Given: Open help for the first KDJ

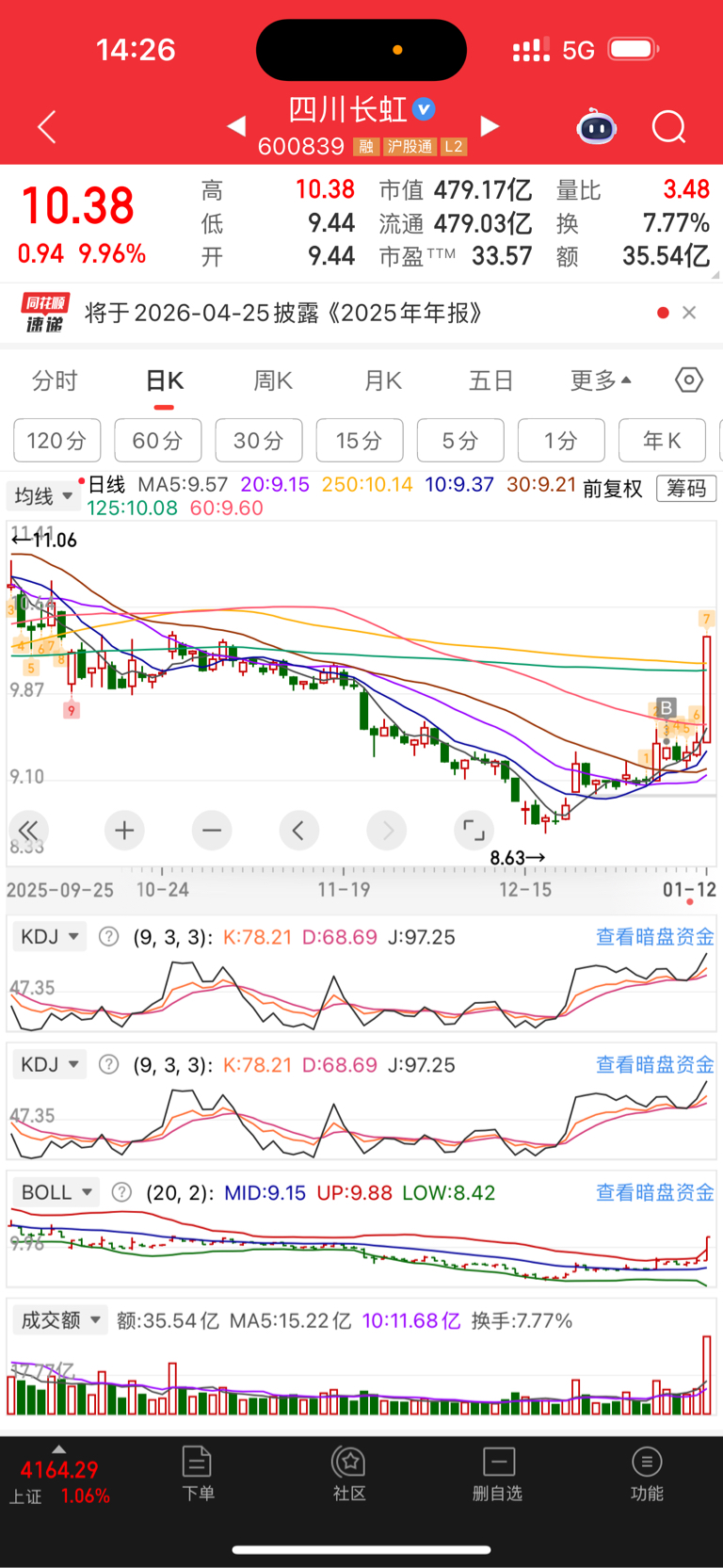Looking at the screenshot, I should 109,937.
